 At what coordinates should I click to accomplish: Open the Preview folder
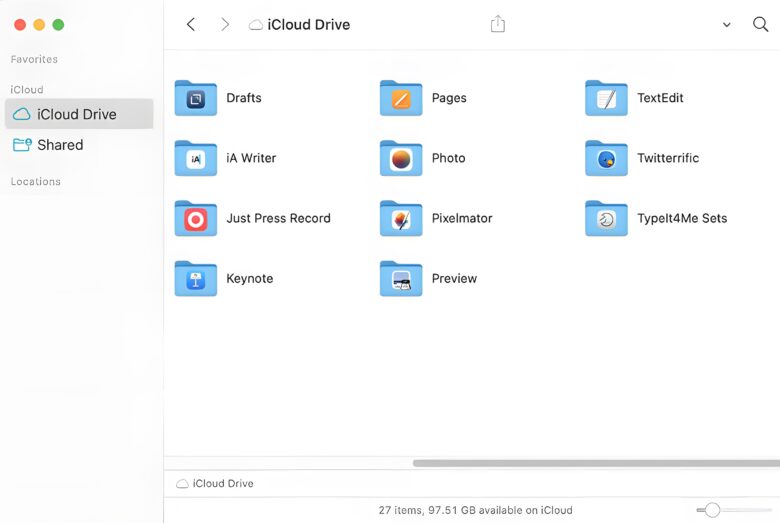pyautogui.click(x=401, y=278)
